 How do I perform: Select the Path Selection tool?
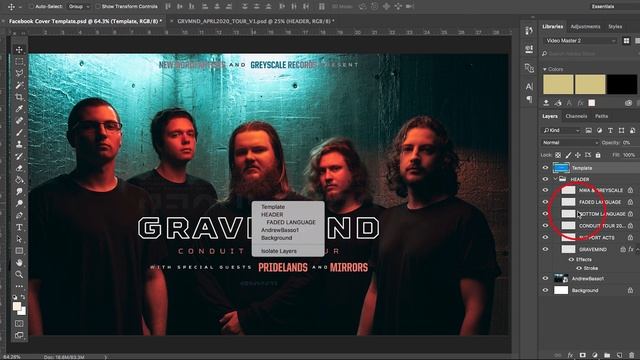pyautogui.click(x=19, y=239)
